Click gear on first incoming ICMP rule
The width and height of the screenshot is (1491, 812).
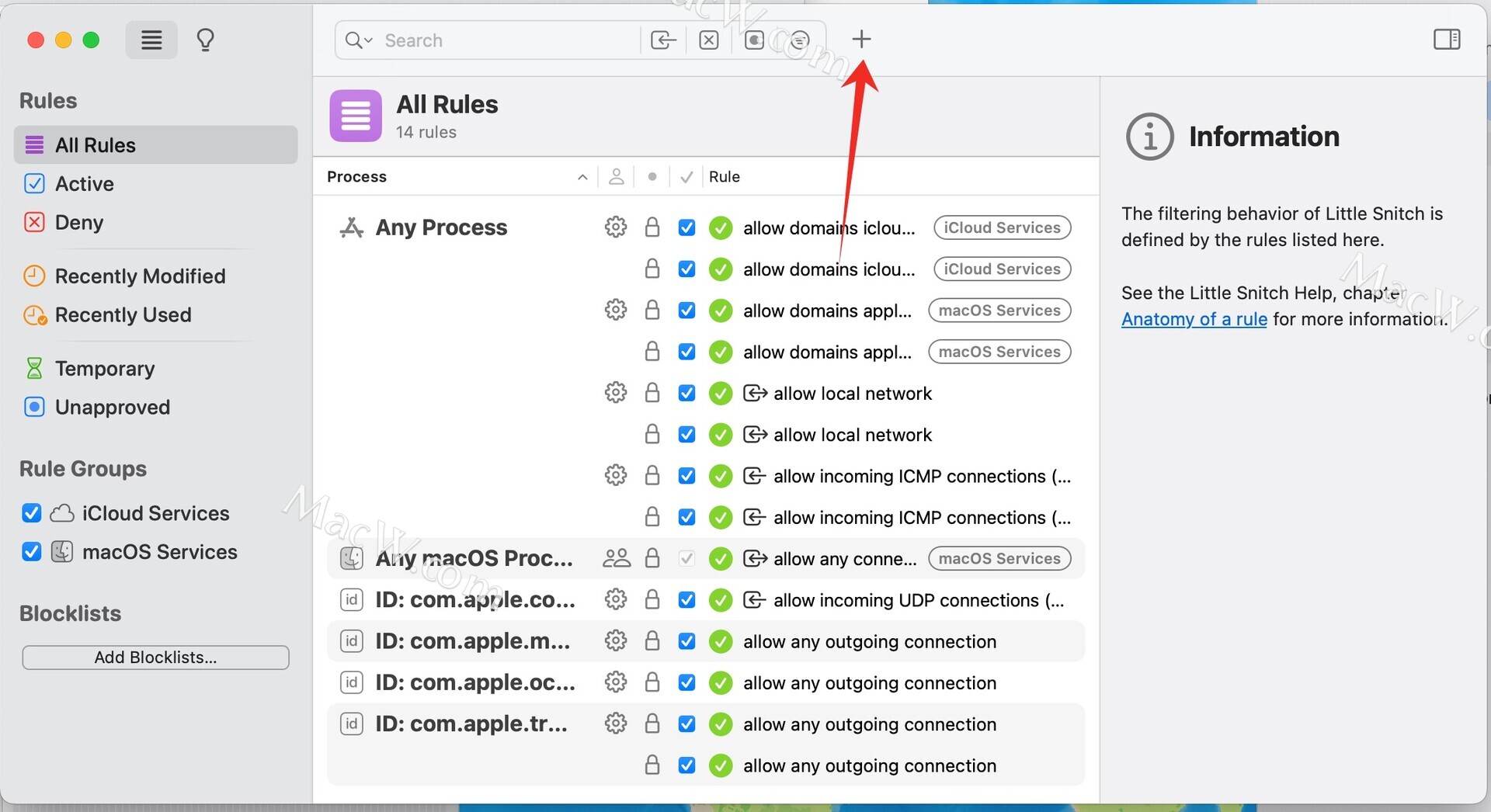click(x=616, y=475)
